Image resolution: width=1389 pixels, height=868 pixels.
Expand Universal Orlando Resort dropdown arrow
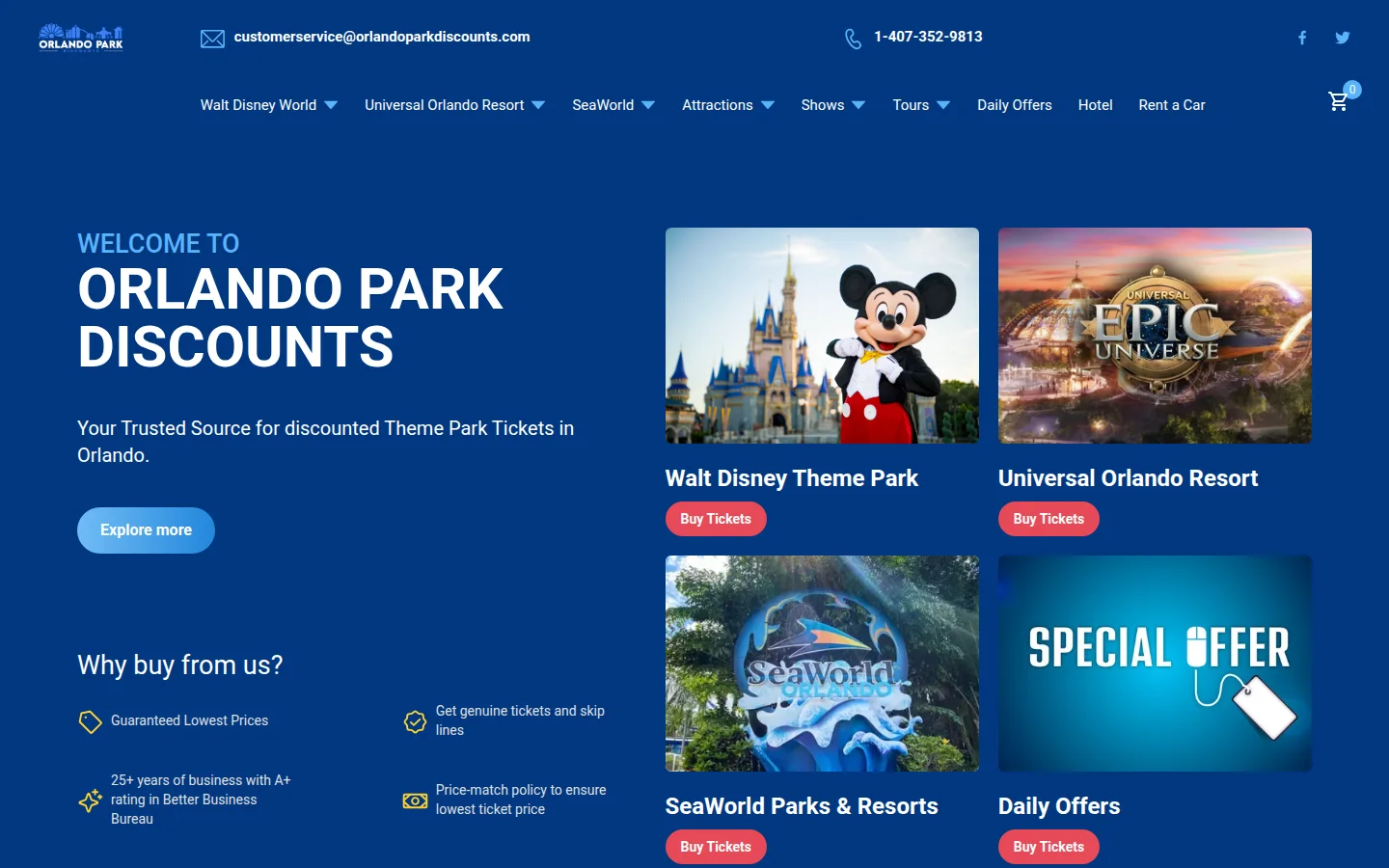538,105
